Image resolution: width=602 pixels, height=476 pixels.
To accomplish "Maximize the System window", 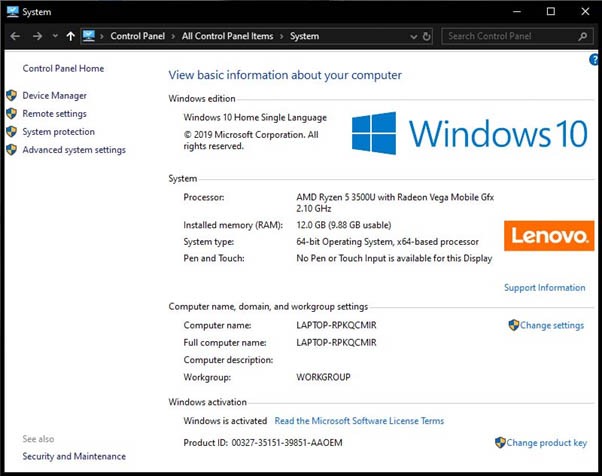I will (551, 12).
